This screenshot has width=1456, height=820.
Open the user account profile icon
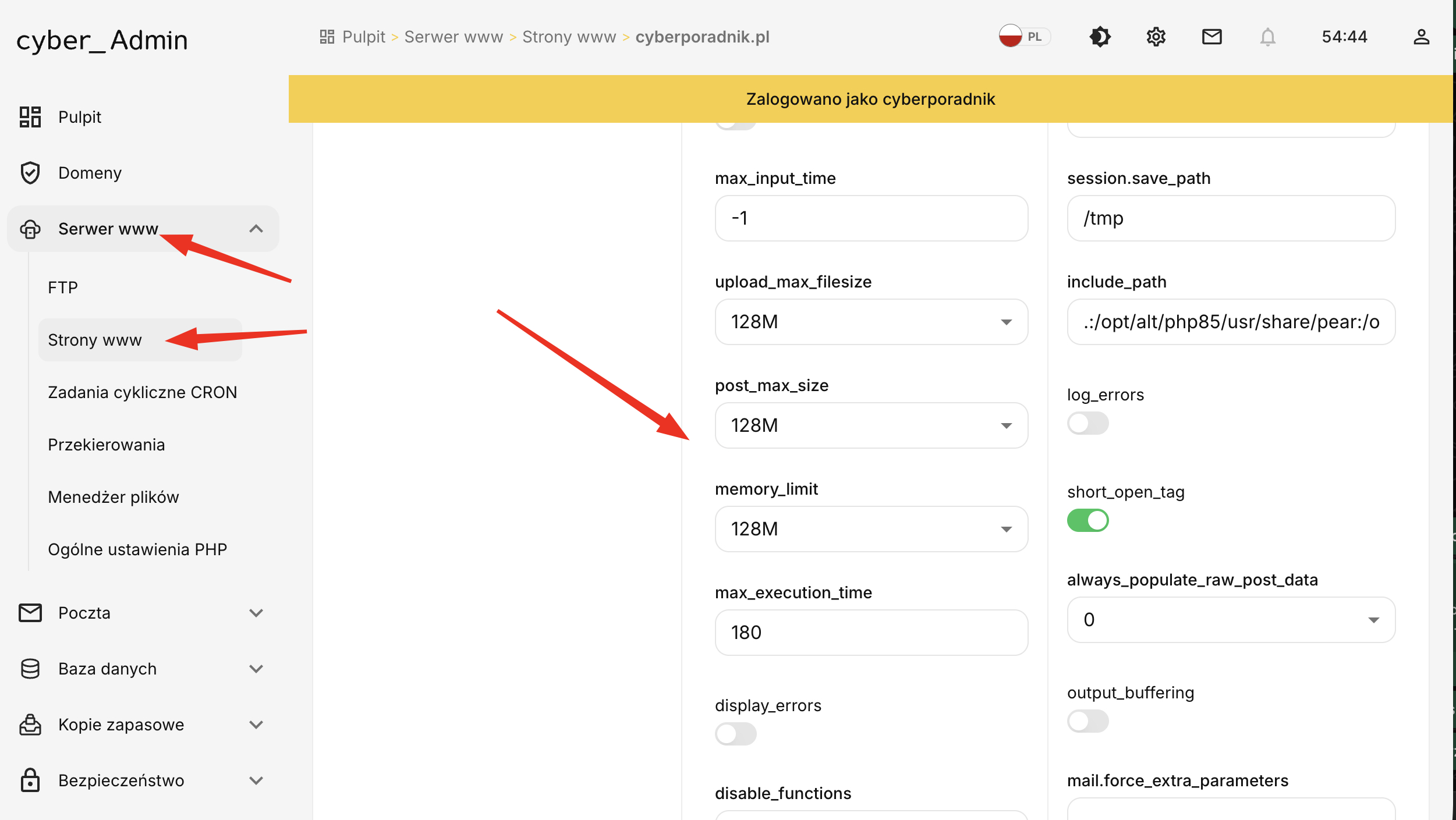pyautogui.click(x=1421, y=37)
